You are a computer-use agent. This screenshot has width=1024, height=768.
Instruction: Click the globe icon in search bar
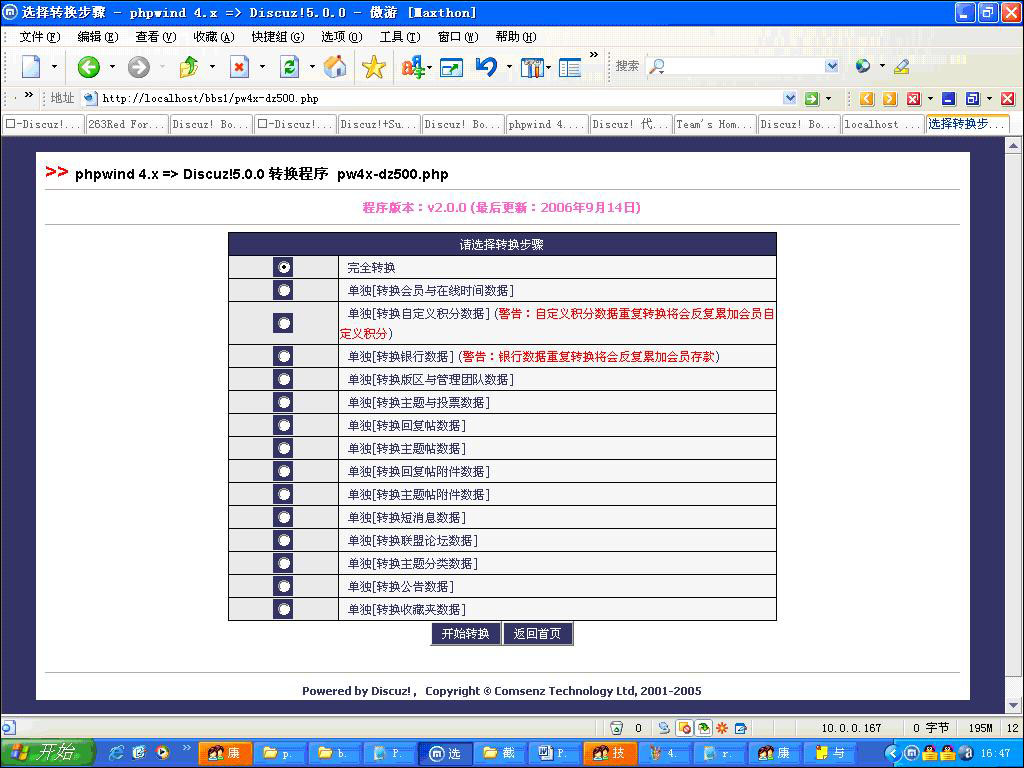pyautogui.click(x=863, y=66)
